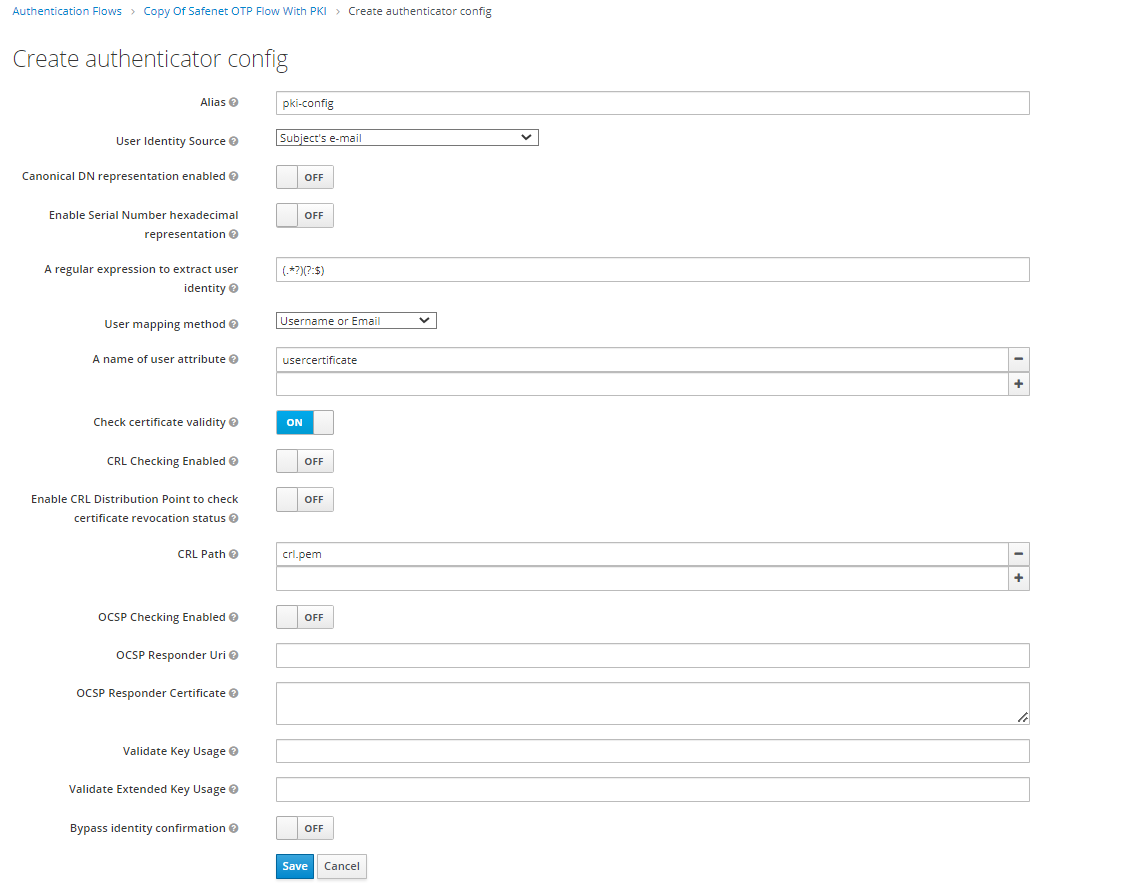
Task: Save the authenticator config
Action: coord(294,866)
